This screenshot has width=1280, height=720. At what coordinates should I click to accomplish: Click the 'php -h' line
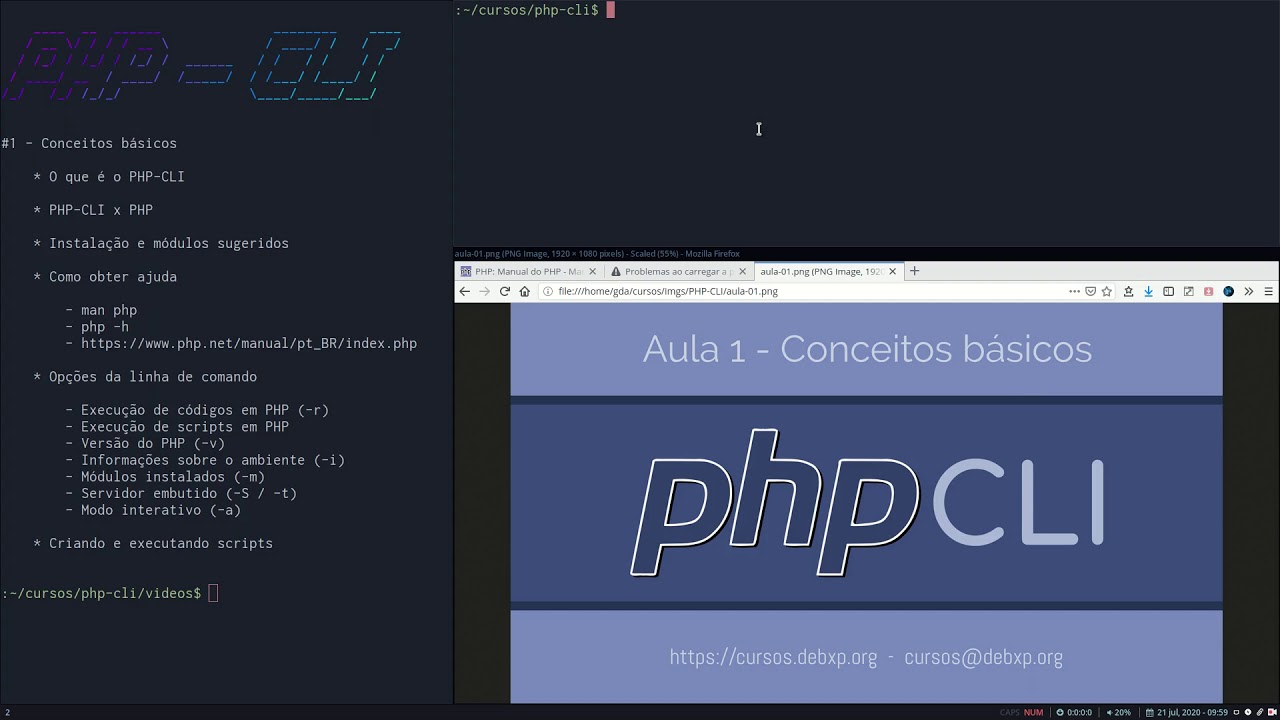97,327
